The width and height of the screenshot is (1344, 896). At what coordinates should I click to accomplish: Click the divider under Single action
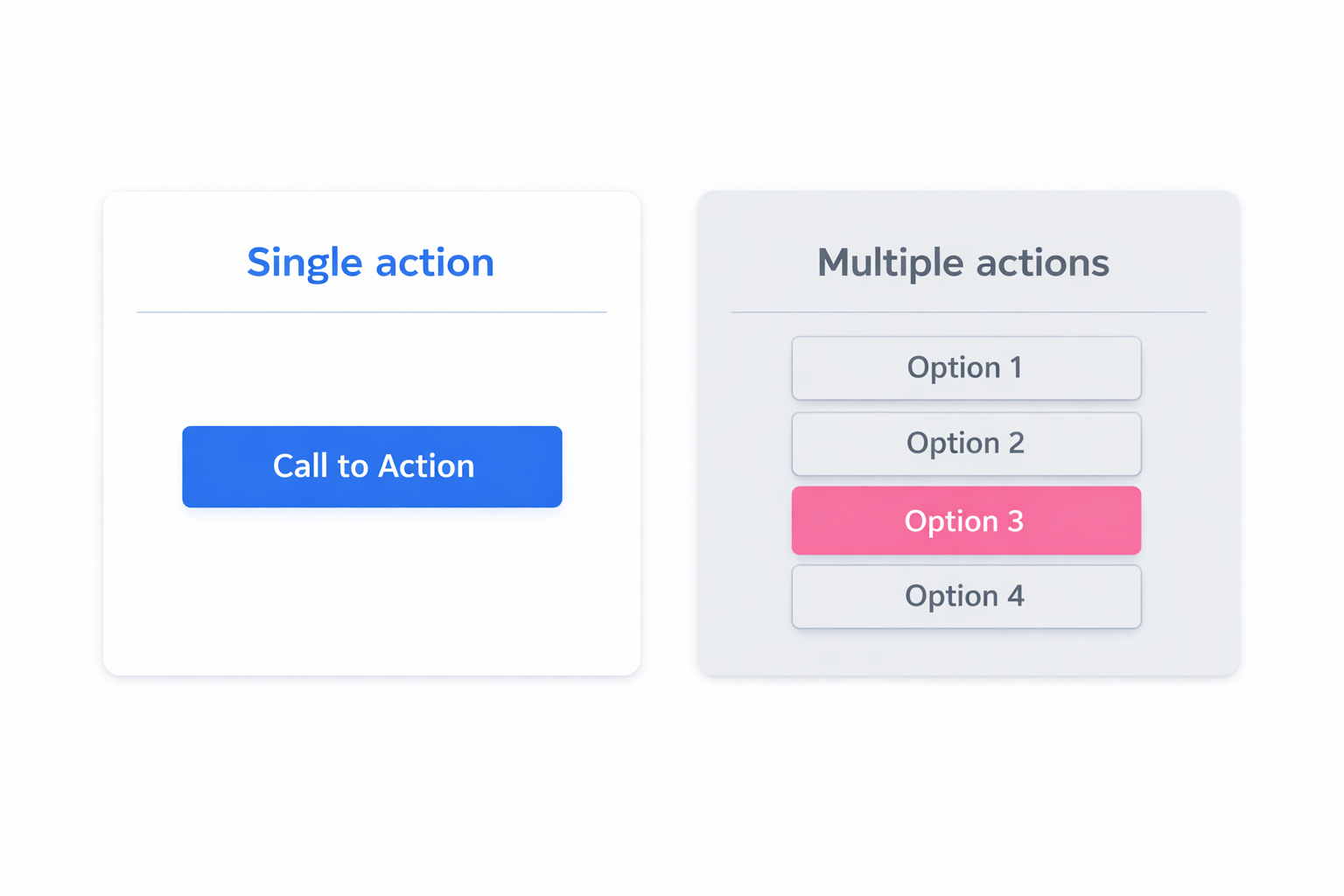371,310
